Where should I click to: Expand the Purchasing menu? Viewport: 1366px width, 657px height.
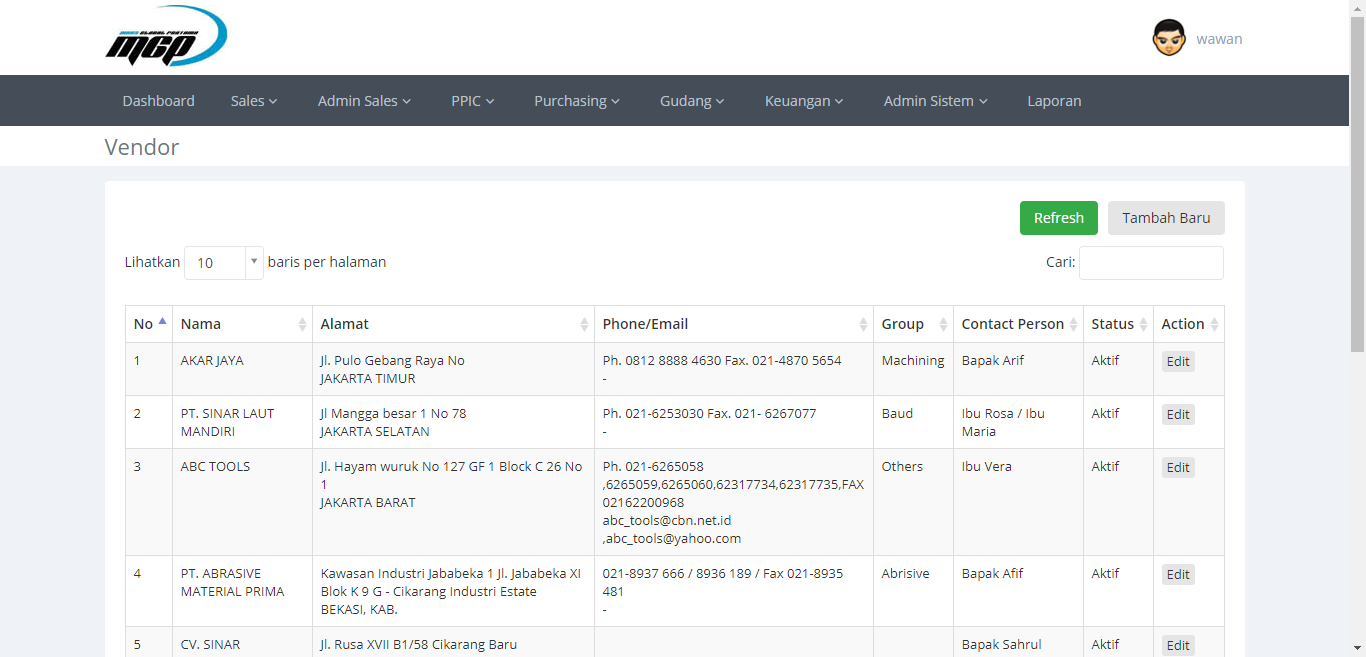577,101
